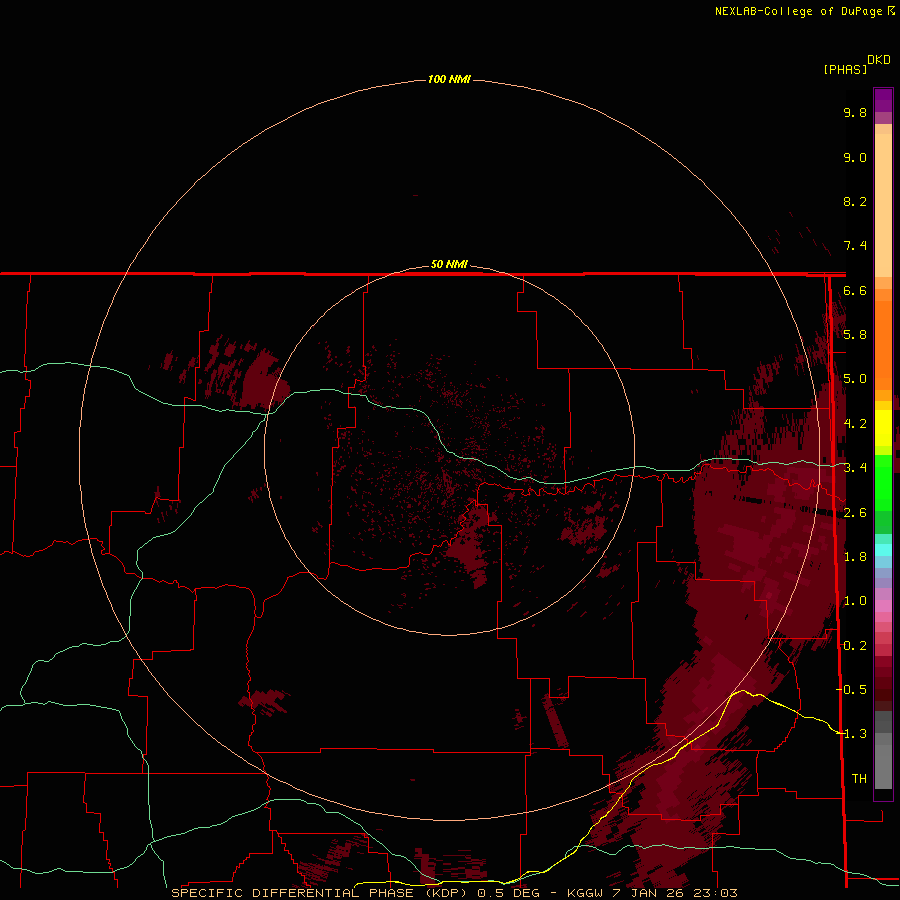Select the orange color bar segment
The width and height of the screenshot is (900, 900).
(883, 344)
